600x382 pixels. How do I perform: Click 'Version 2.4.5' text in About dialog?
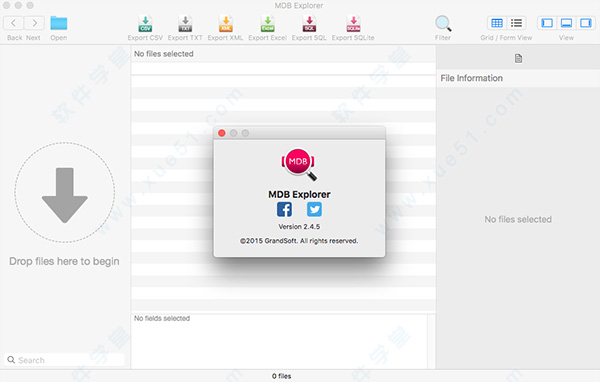(x=299, y=227)
